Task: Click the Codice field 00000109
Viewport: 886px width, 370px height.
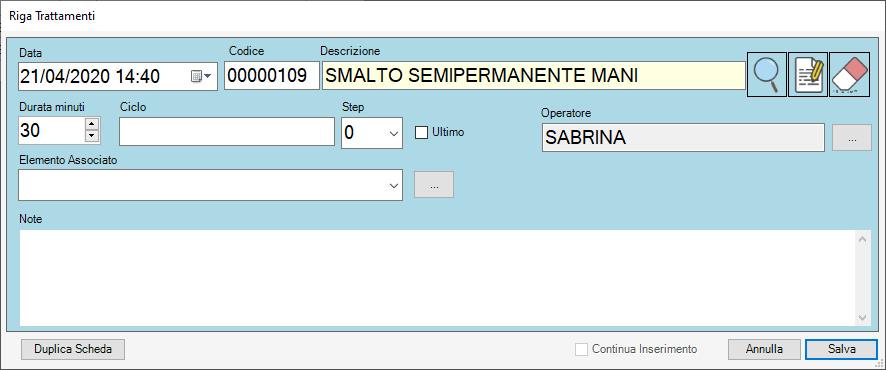Action: tap(272, 76)
